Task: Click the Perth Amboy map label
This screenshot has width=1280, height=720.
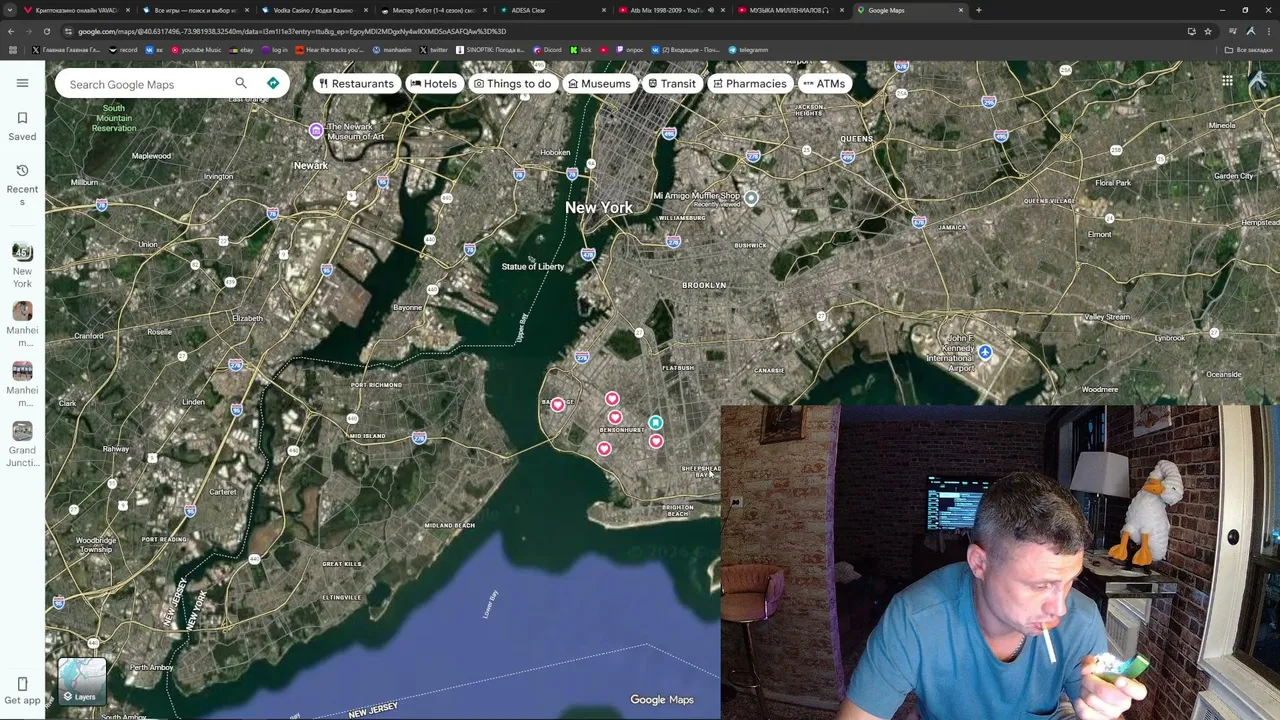Action: pos(151,668)
